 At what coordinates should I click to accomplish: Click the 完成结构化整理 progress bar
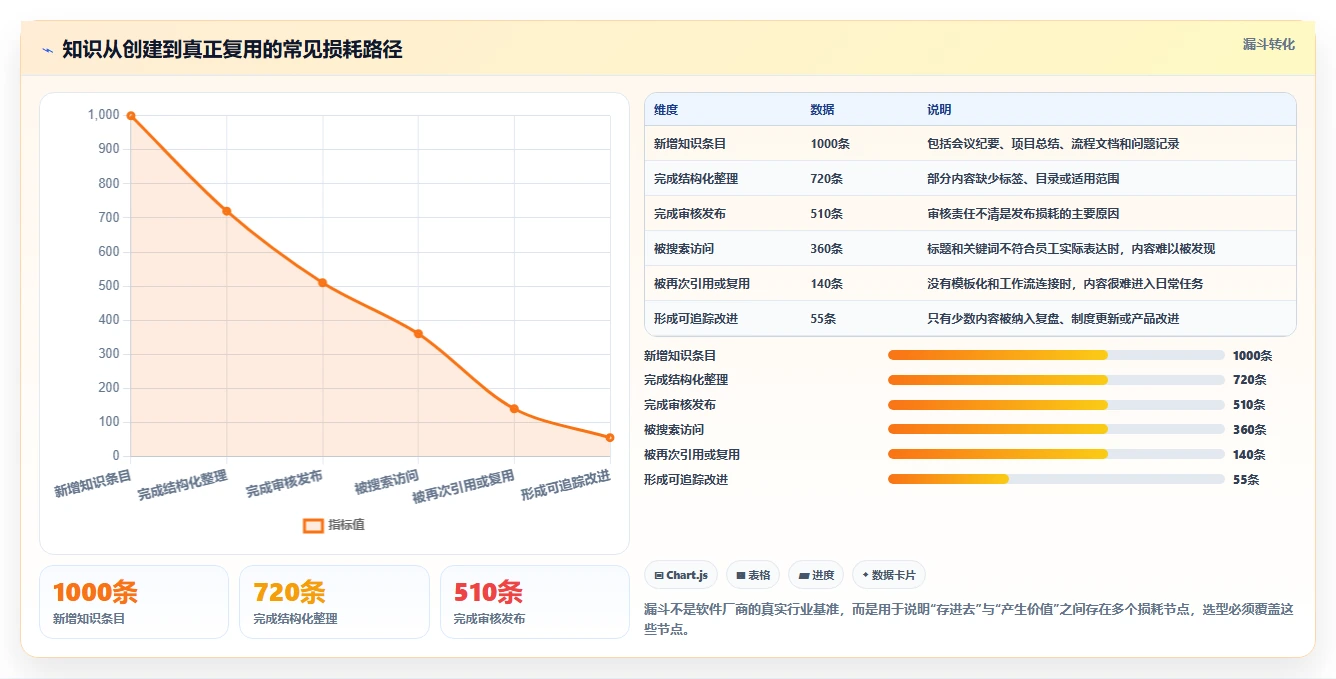coord(1056,380)
